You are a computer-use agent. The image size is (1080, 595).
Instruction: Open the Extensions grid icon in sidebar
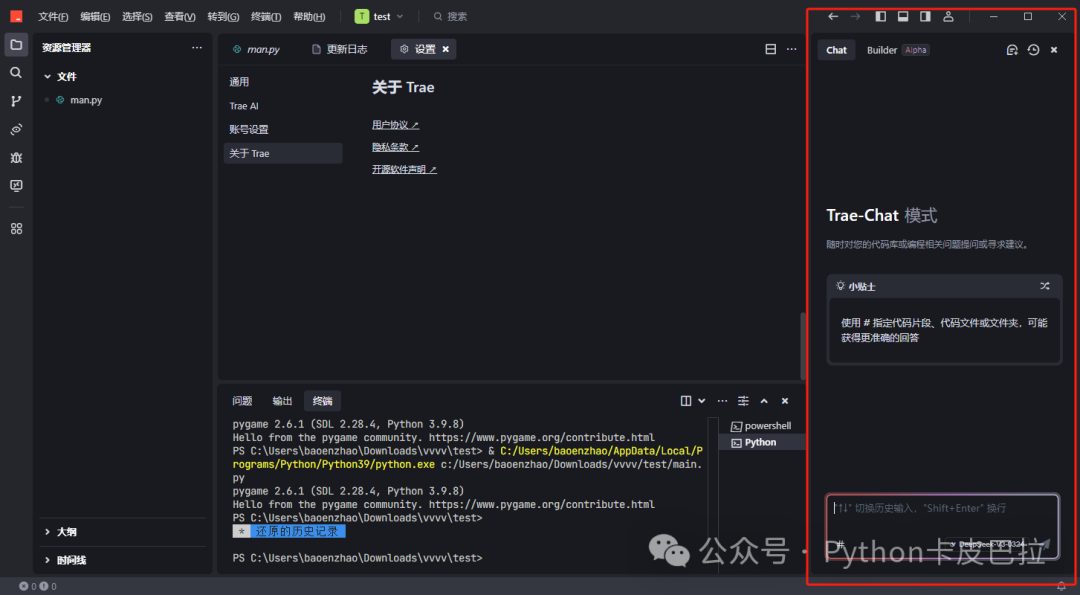pyautogui.click(x=16, y=229)
